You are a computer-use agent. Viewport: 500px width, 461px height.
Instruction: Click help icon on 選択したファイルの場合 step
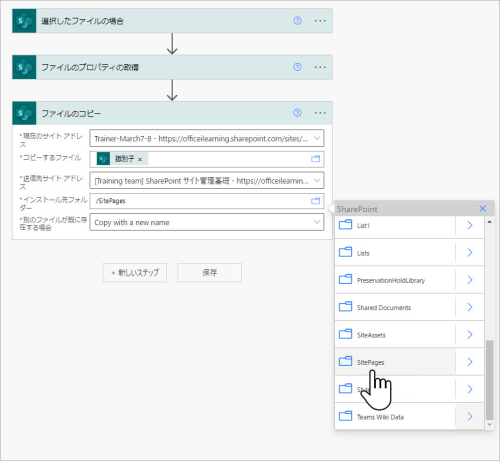[297, 21]
